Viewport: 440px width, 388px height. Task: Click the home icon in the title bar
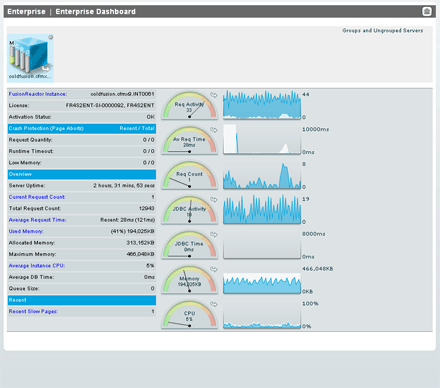(427, 11)
